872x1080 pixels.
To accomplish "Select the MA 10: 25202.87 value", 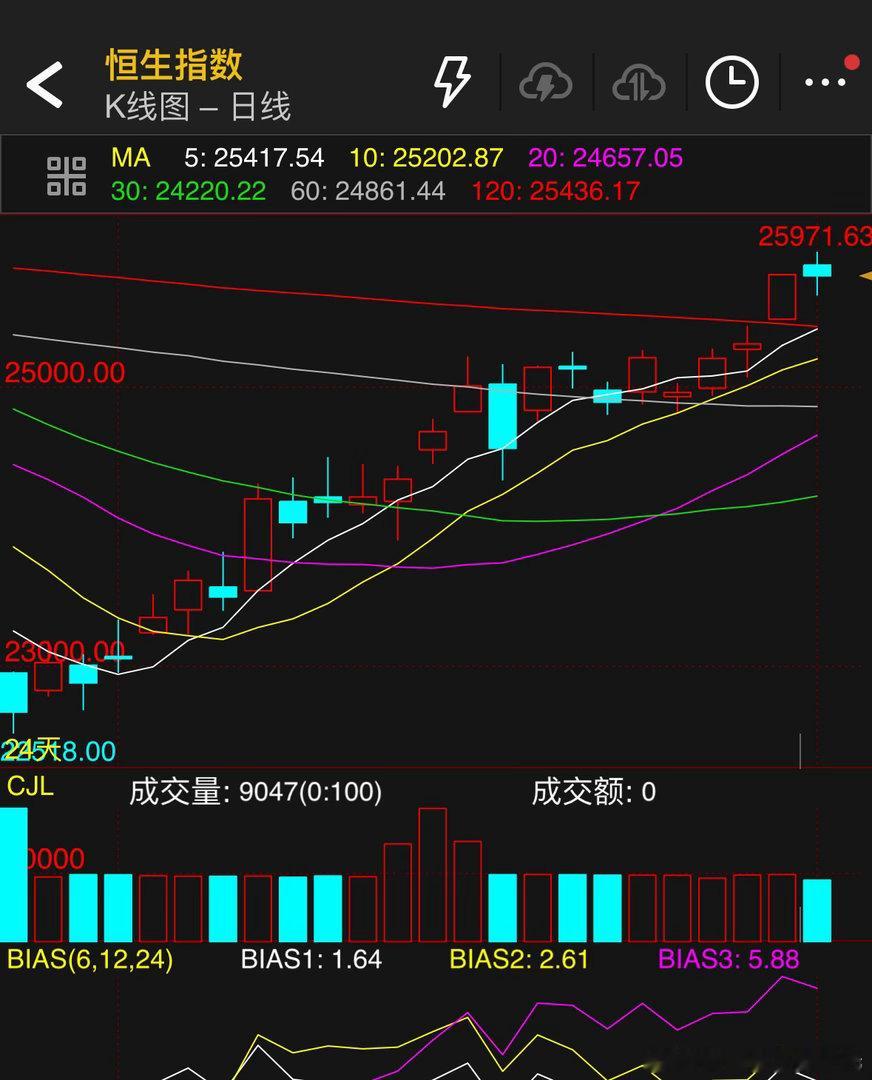I will [x=426, y=158].
